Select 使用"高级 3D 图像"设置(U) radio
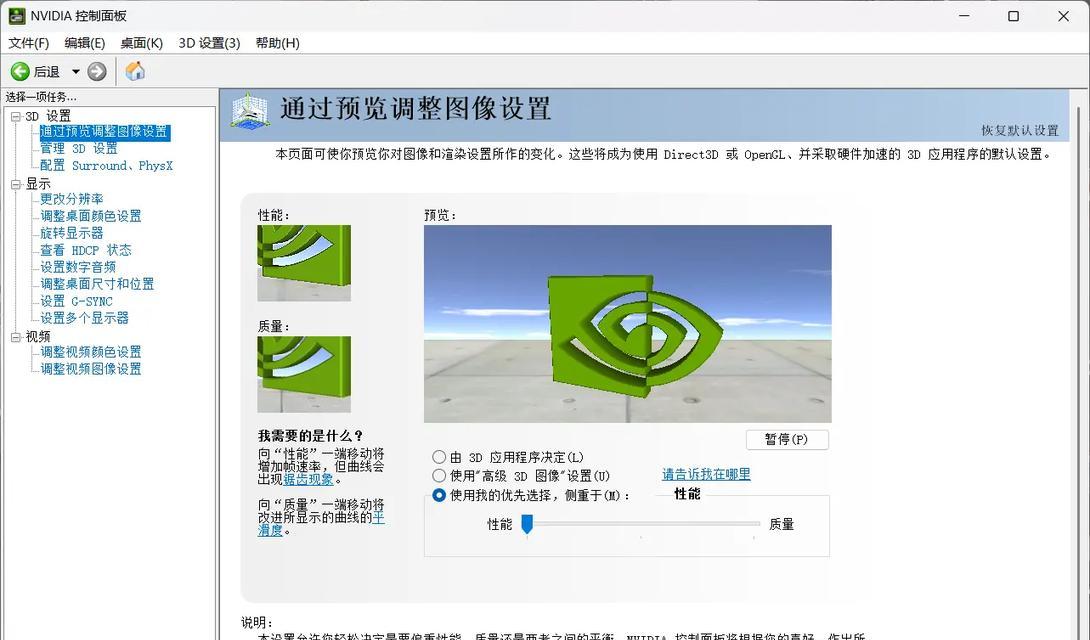This screenshot has width=1090, height=640. pyautogui.click(x=439, y=476)
